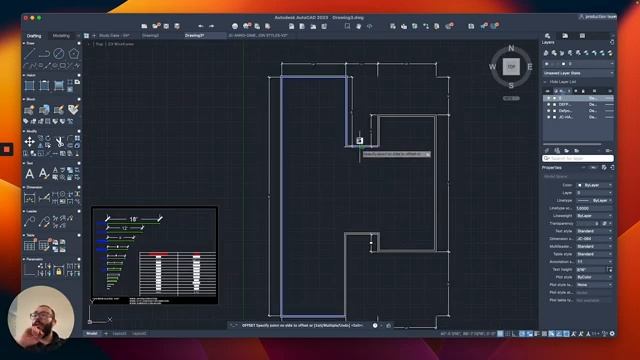
Task: Open the Table style dropdown
Action: (594, 254)
